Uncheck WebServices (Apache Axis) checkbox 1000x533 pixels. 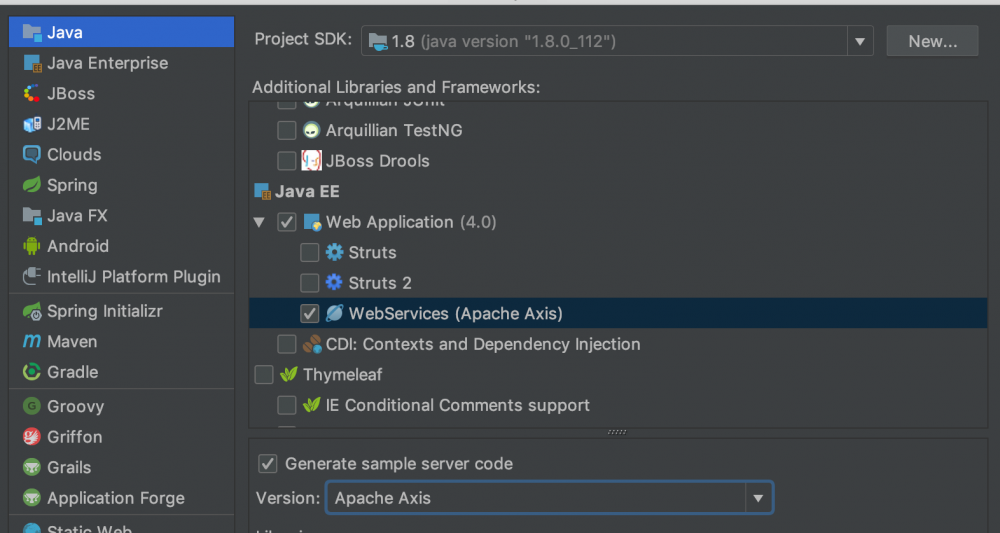(x=309, y=313)
